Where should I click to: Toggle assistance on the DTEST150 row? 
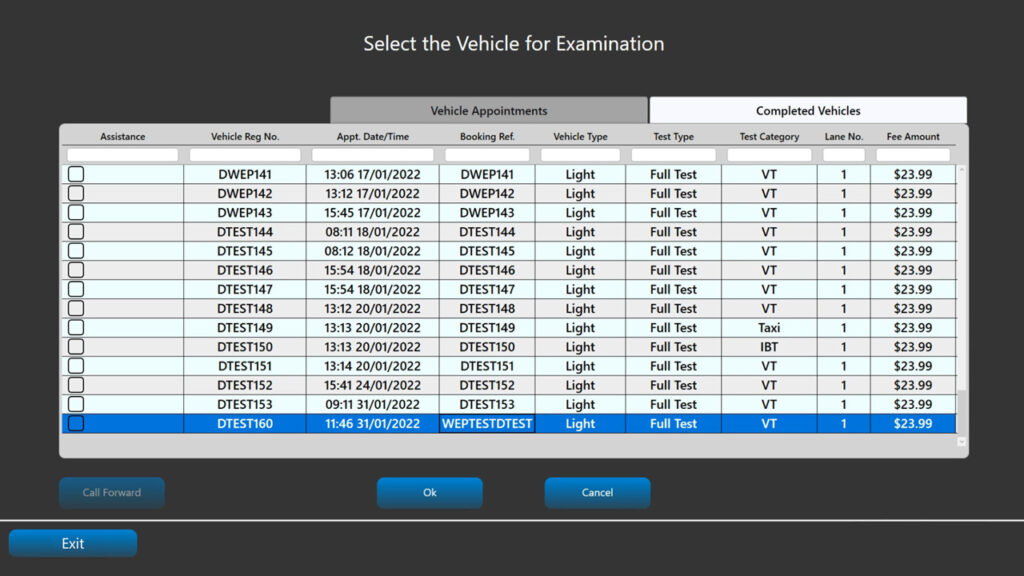[75, 347]
